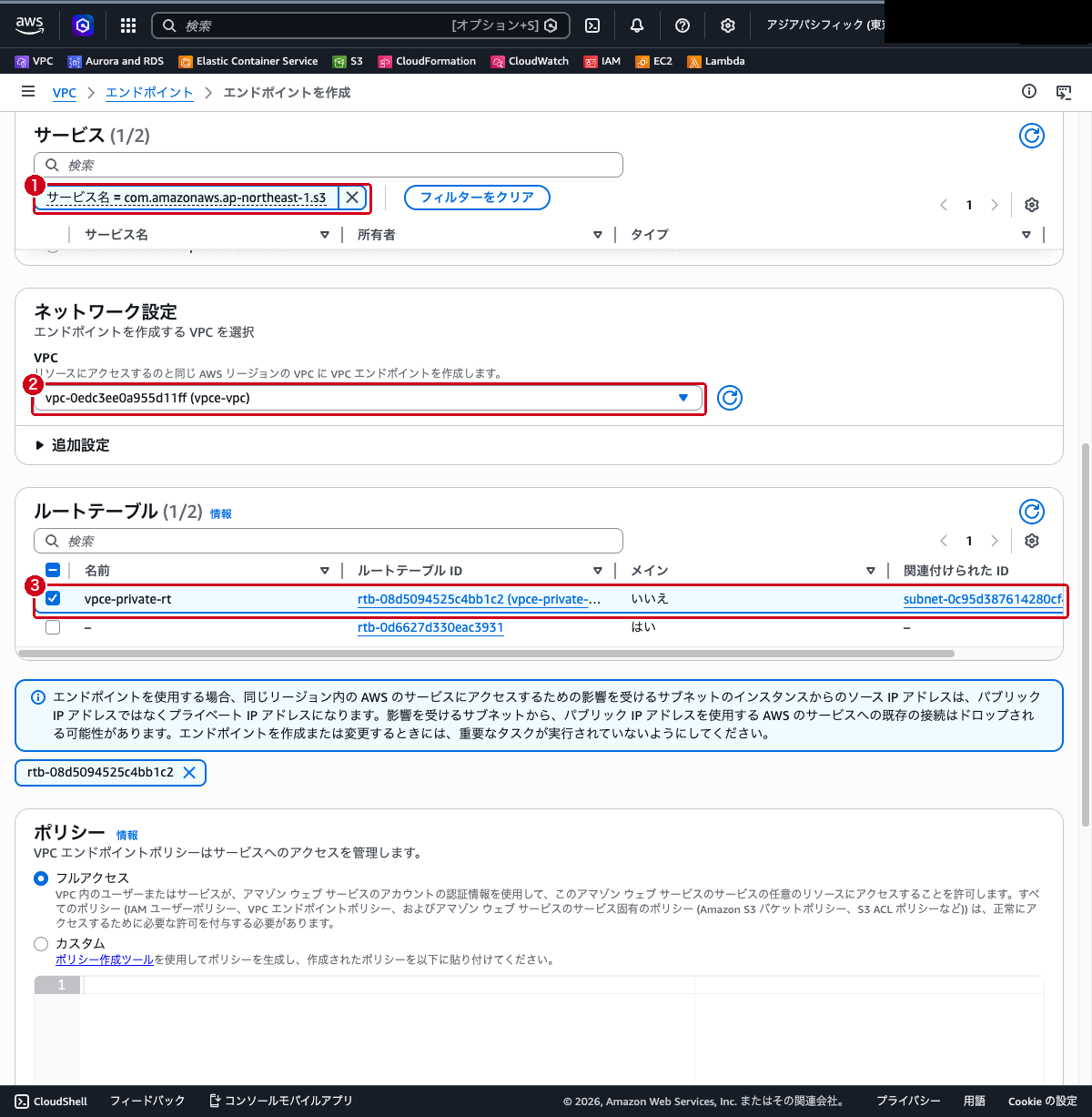Open the help question mark menu
Image resolution: width=1092 pixels, height=1117 pixels.
682,25
